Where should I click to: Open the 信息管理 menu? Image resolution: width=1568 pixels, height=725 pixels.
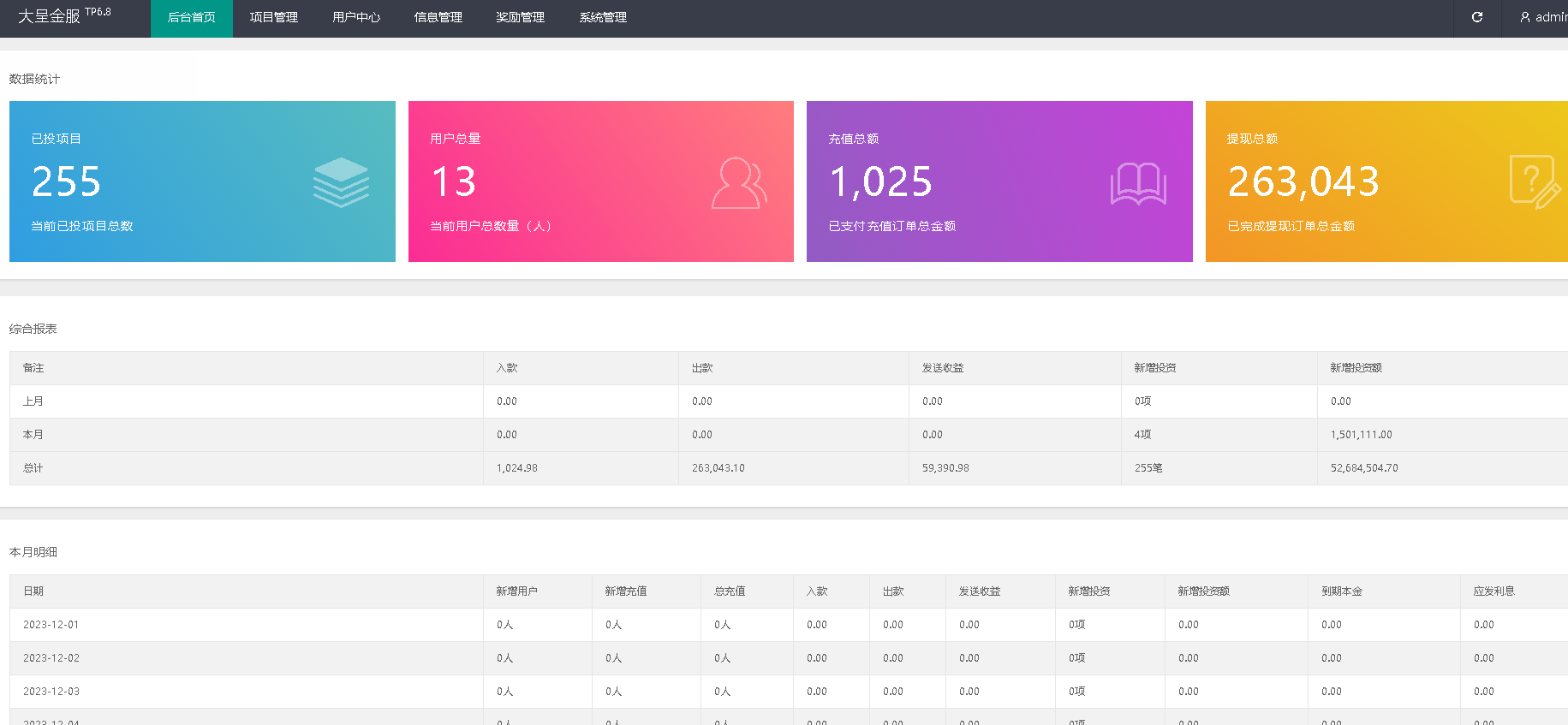point(438,18)
